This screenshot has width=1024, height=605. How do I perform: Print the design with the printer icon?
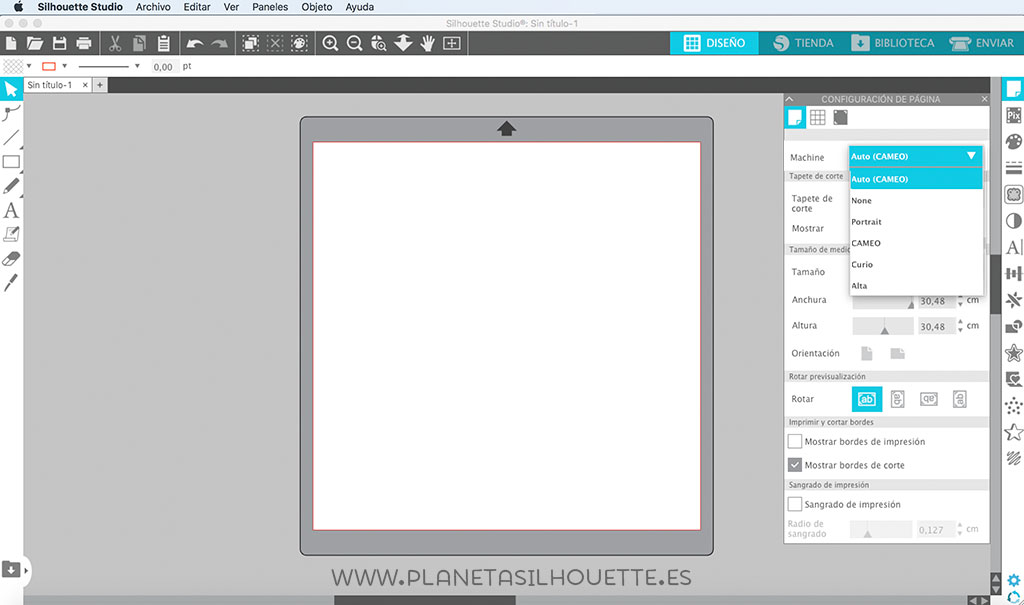84,43
